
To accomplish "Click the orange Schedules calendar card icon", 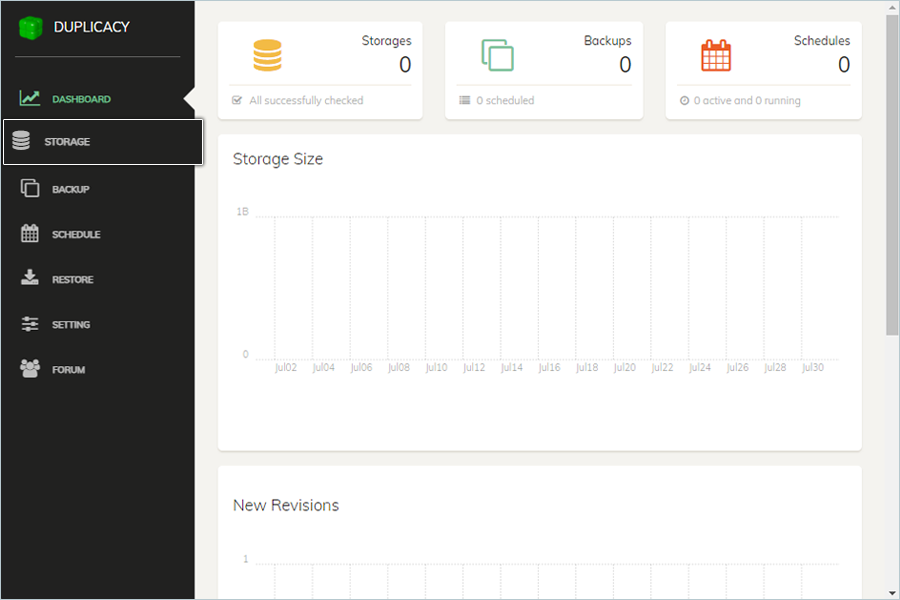I will (x=716, y=55).
